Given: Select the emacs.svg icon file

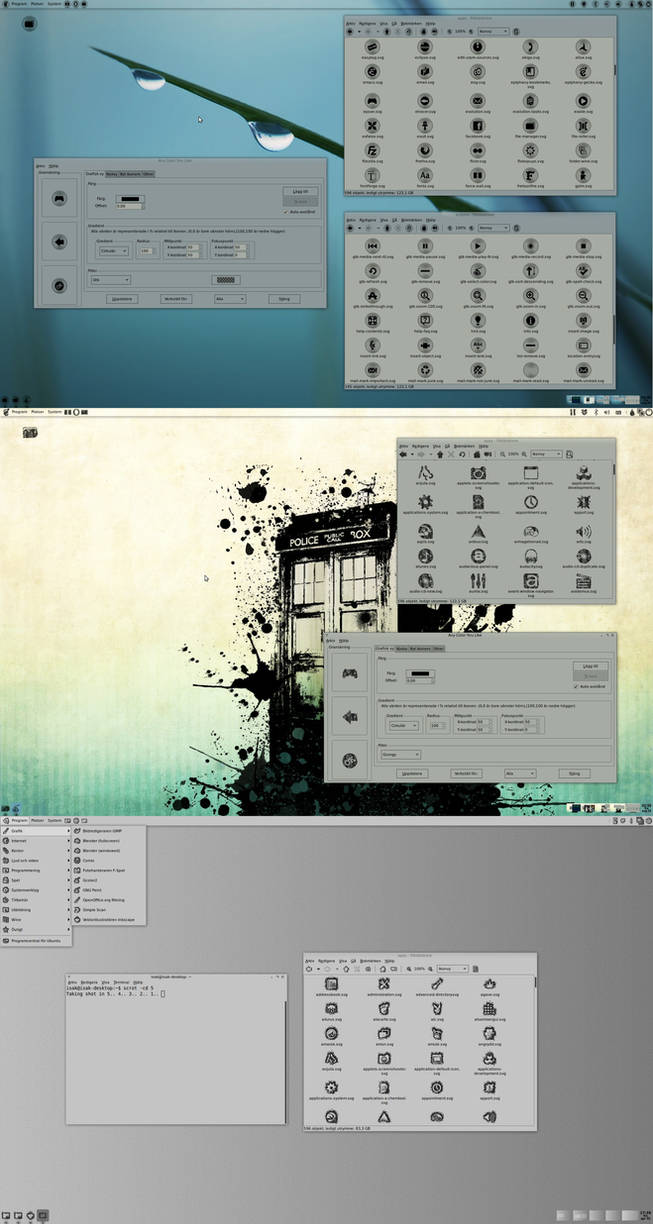Looking at the screenshot, I should pos(372,72).
